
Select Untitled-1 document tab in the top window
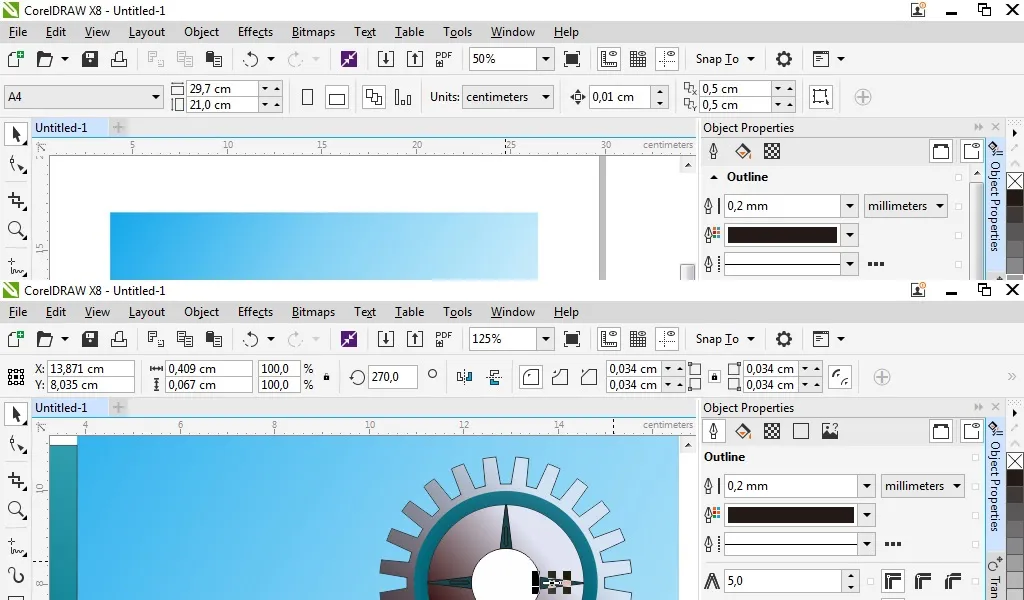coord(61,128)
